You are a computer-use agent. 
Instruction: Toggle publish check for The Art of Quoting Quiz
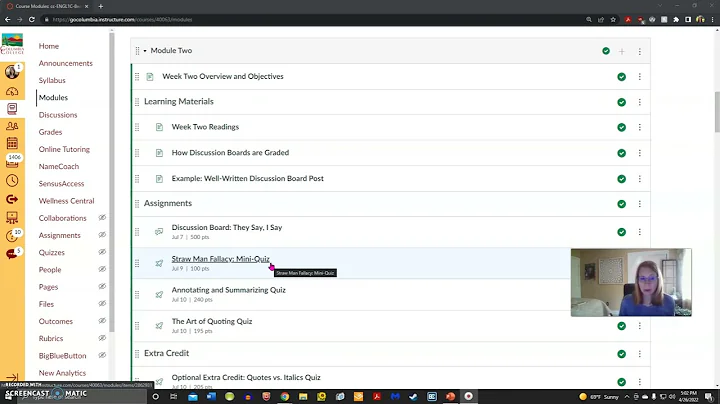(x=622, y=326)
